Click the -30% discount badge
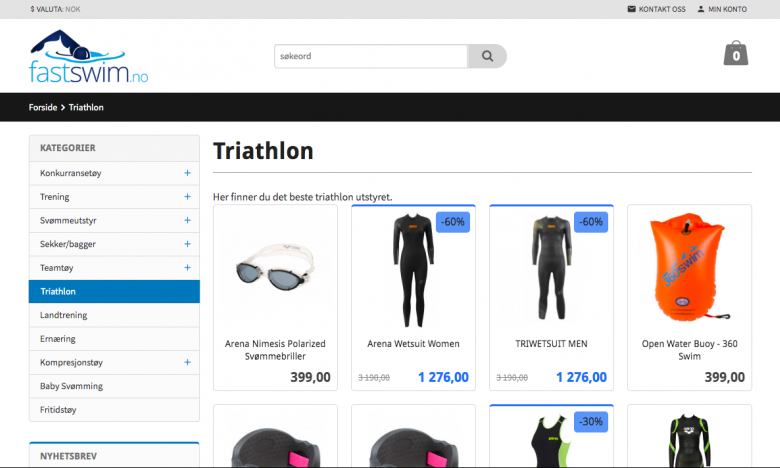This screenshot has height=468, width=780. [x=591, y=422]
